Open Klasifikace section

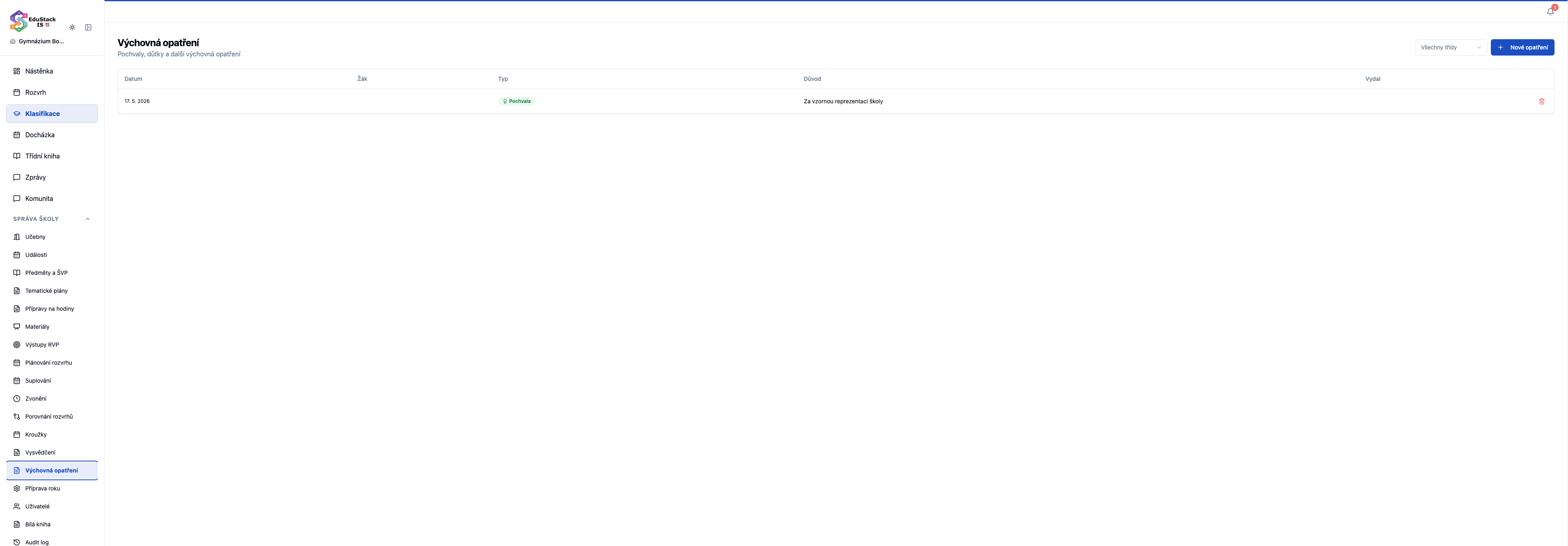[52, 114]
